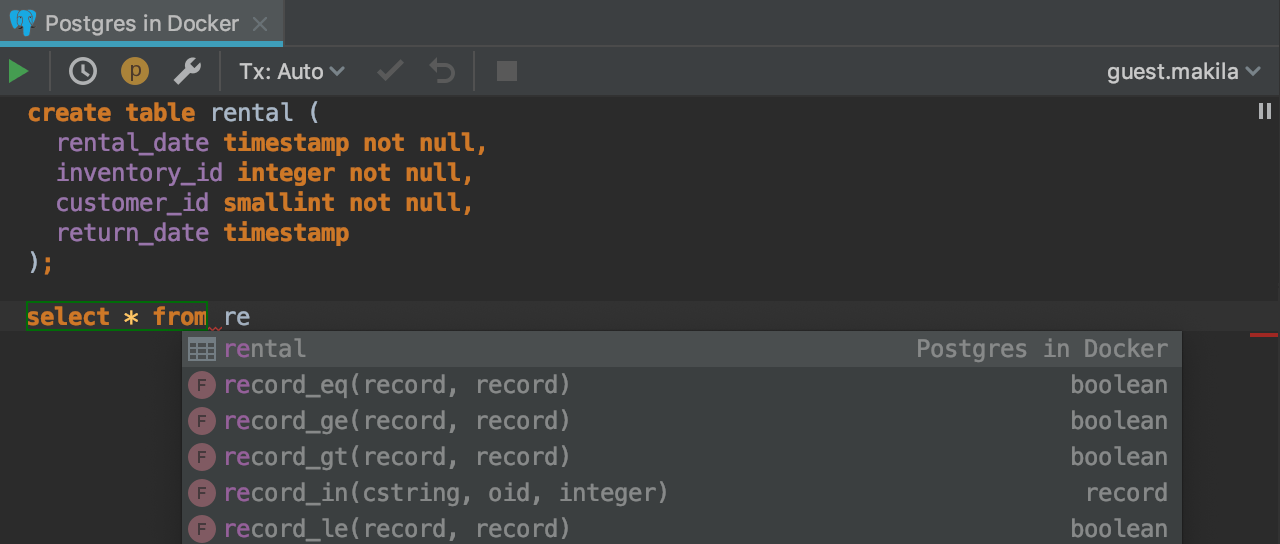
Task: Place cursor after 're' in the select statement
Action: pos(251,317)
